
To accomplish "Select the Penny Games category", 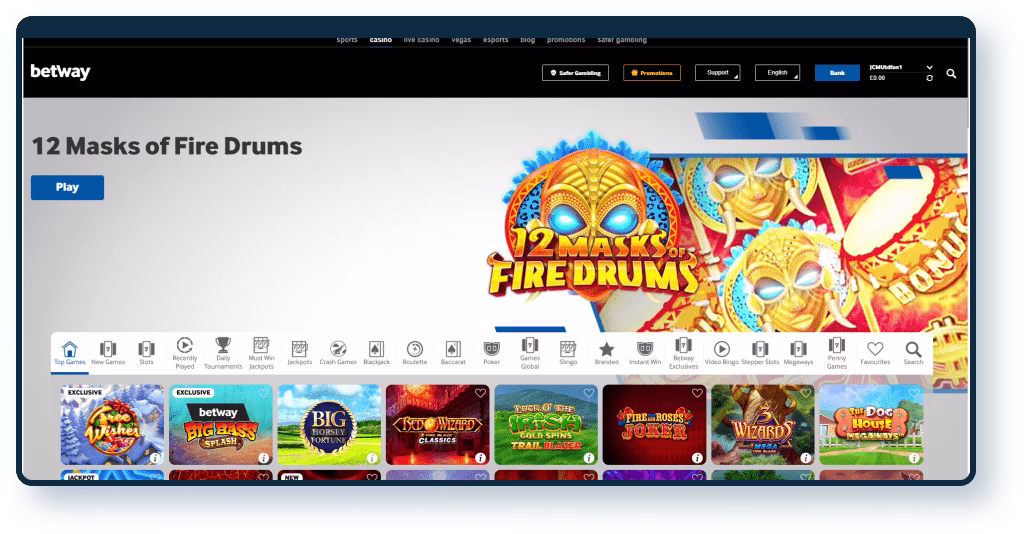I will coord(837,353).
